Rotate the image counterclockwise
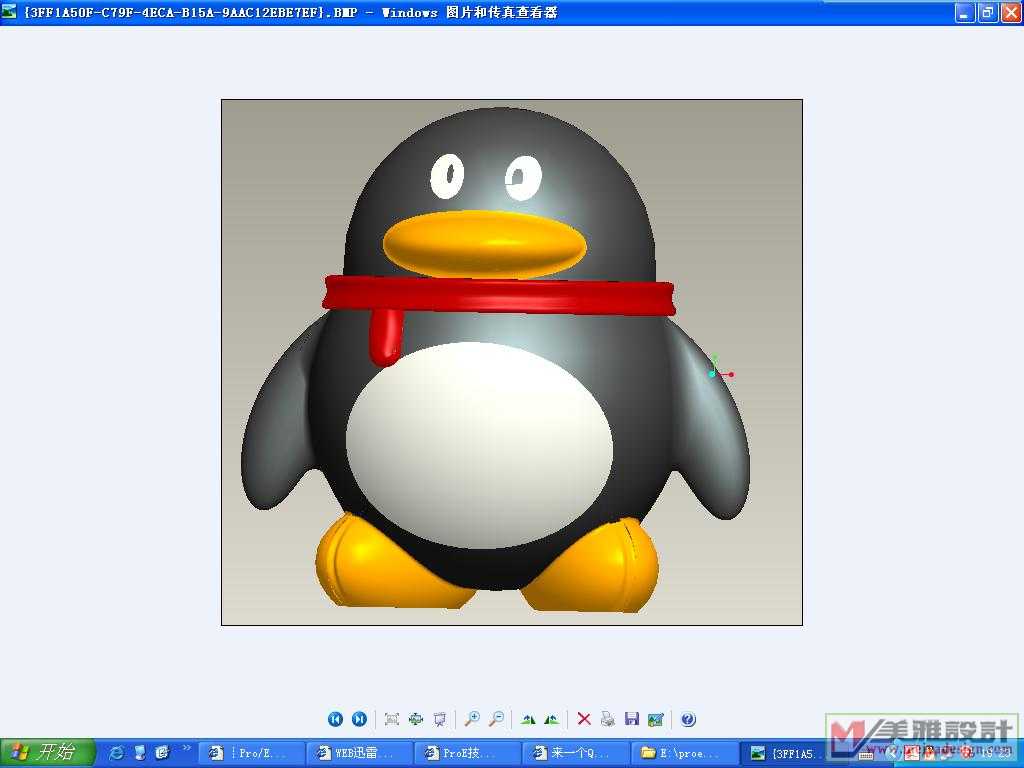Viewport: 1024px width, 768px height. pyautogui.click(x=552, y=719)
